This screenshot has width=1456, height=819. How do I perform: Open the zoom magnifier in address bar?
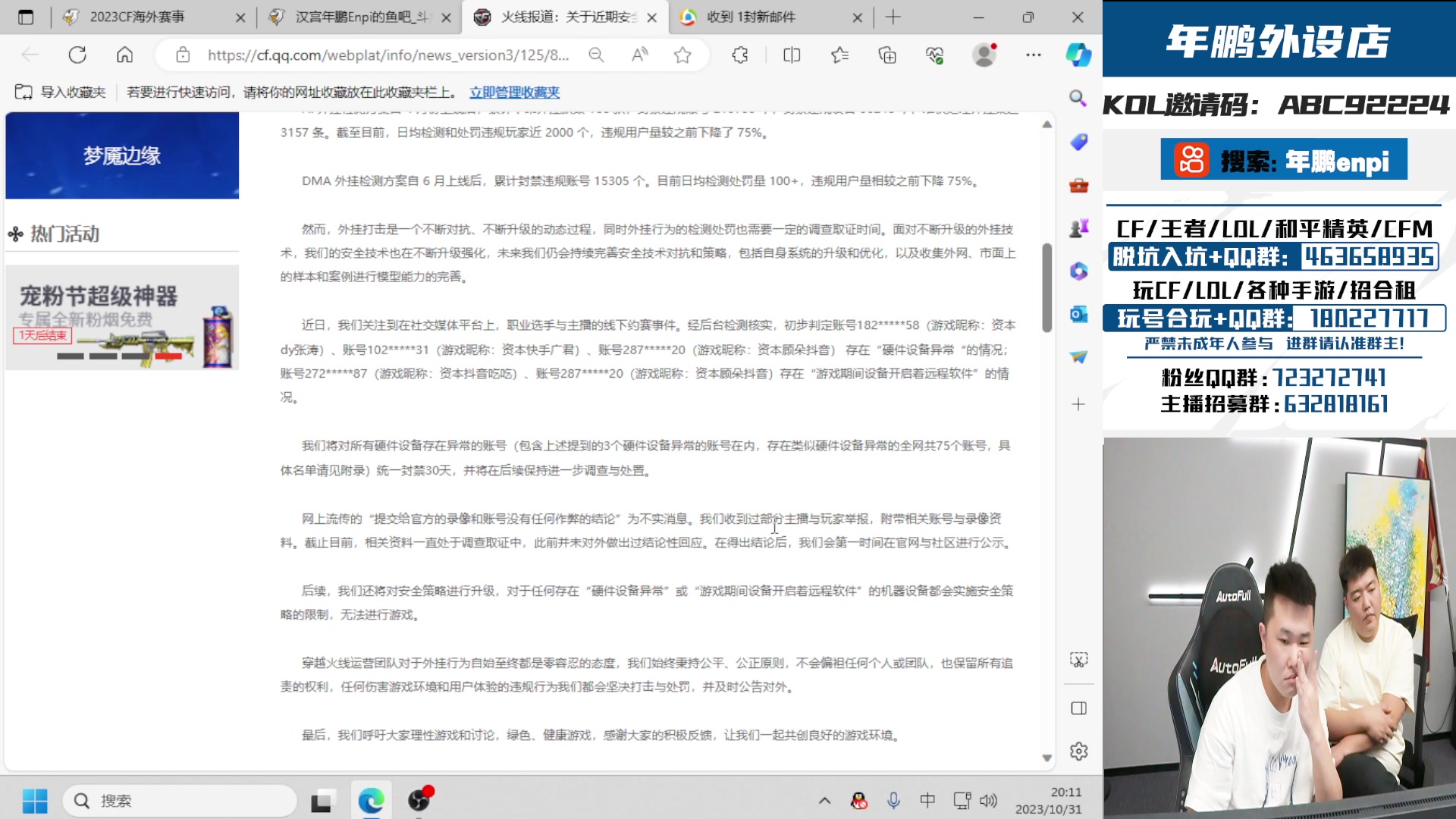596,55
